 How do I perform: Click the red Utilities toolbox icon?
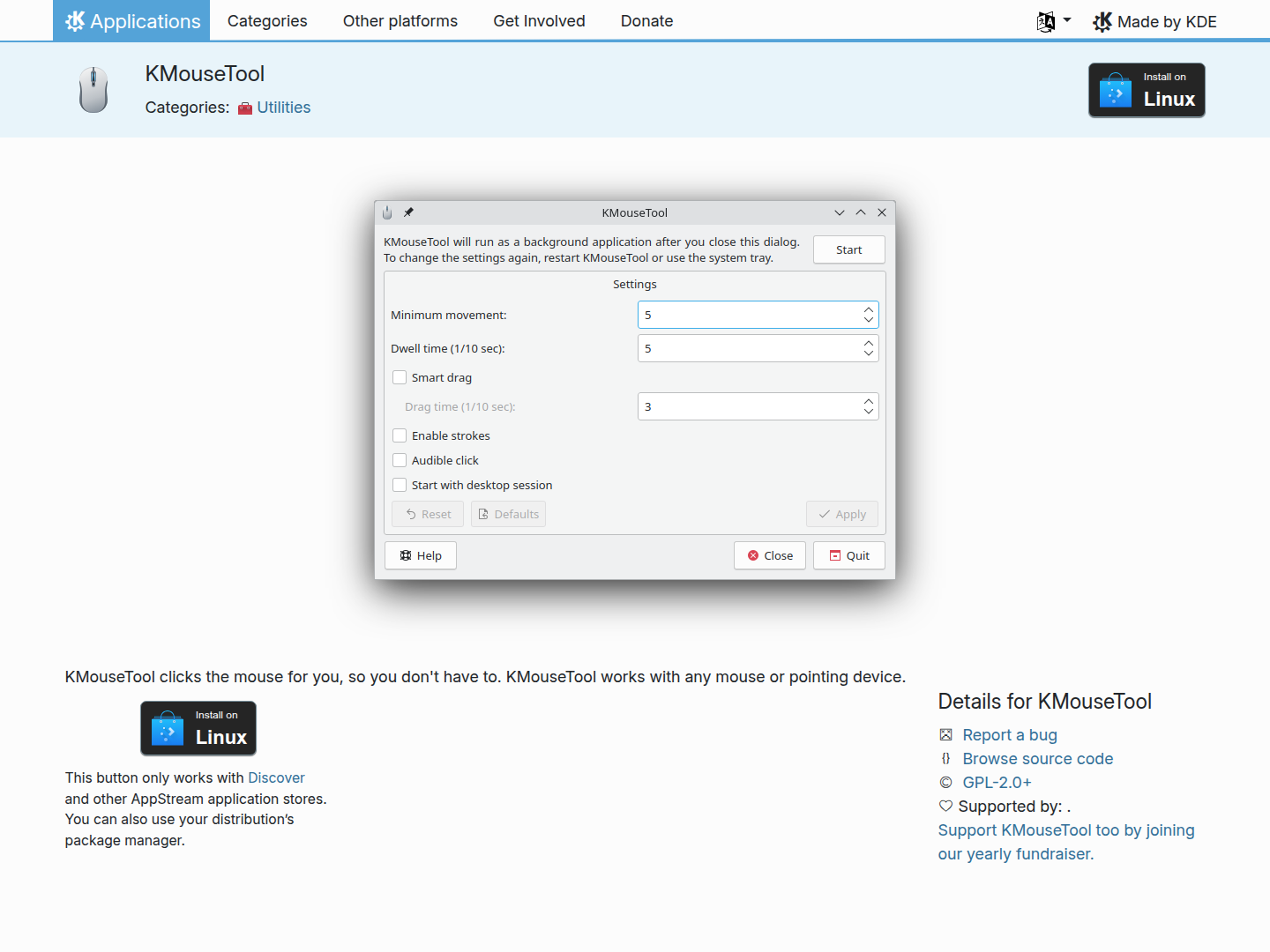tap(245, 108)
